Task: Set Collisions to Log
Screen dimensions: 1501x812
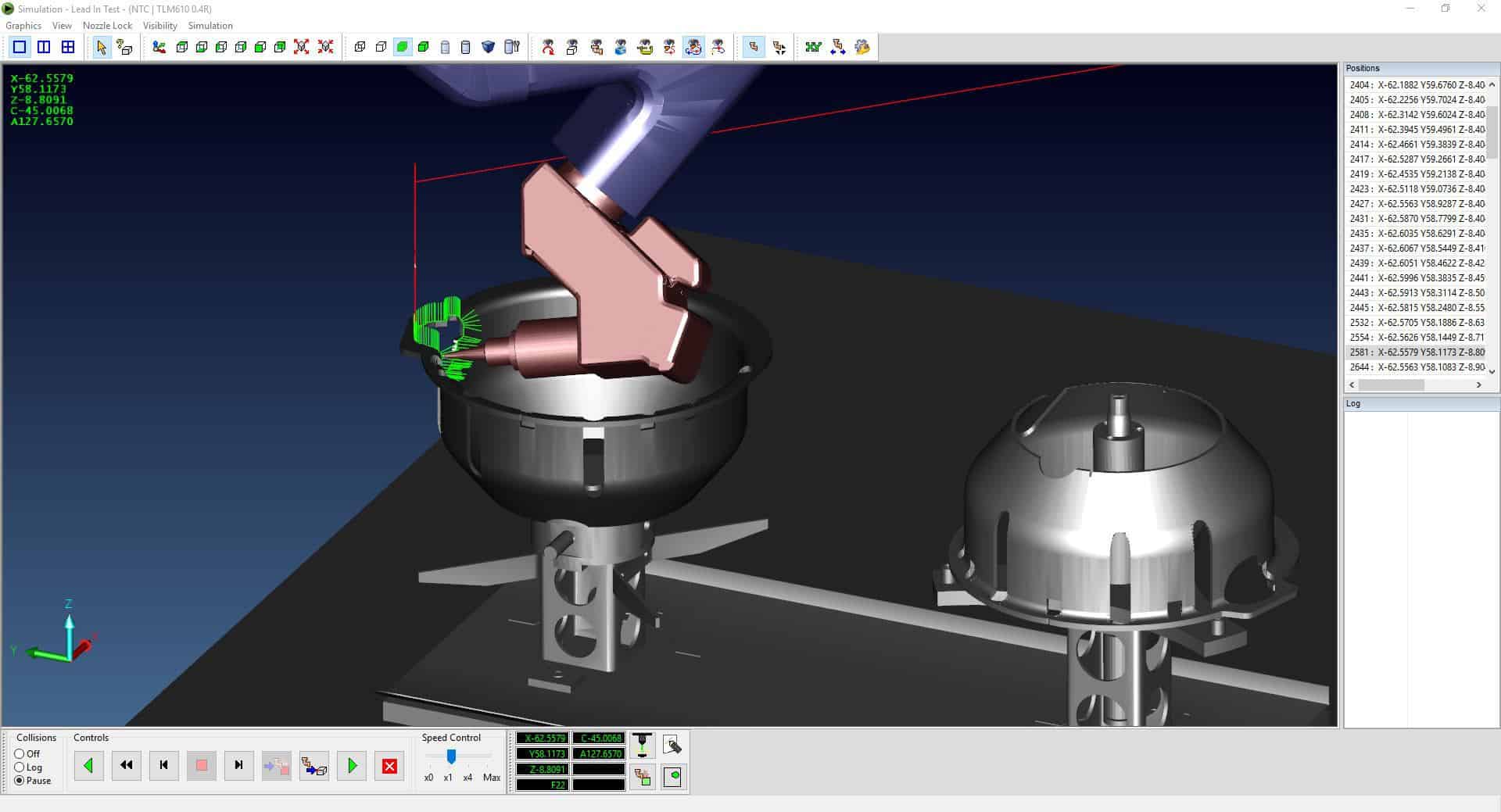Action: coord(27,767)
